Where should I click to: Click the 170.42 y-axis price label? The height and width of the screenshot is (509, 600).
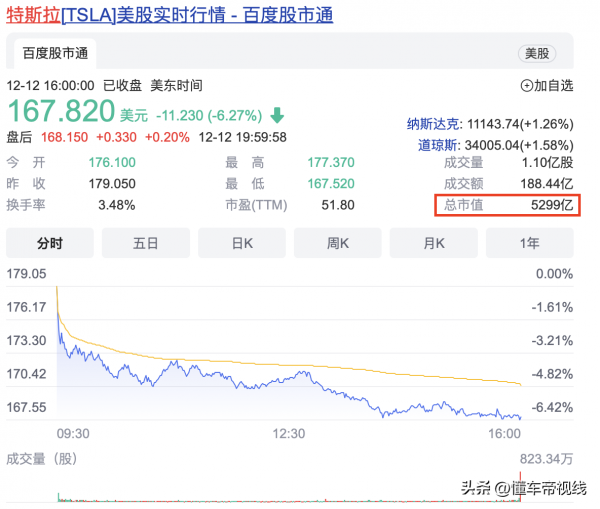(x=26, y=374)
